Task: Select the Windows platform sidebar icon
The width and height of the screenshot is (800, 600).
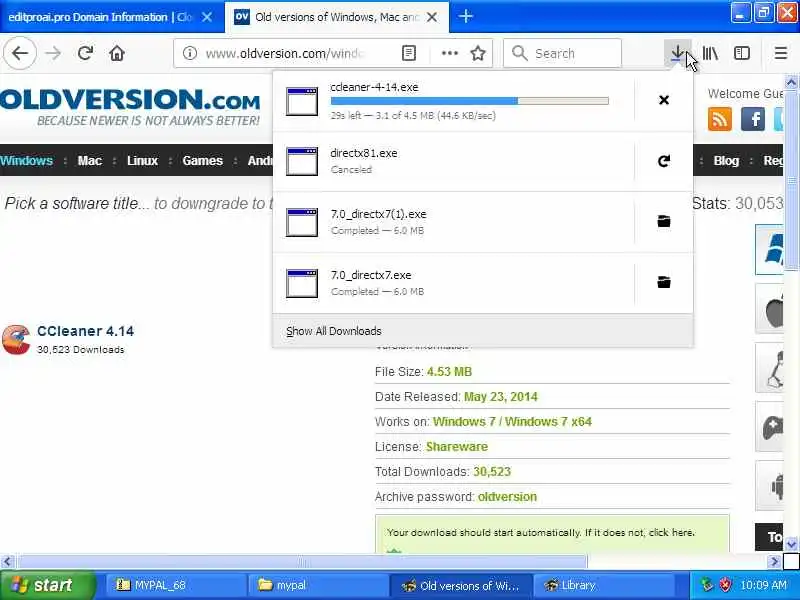Action: click(x=769, y=249)
